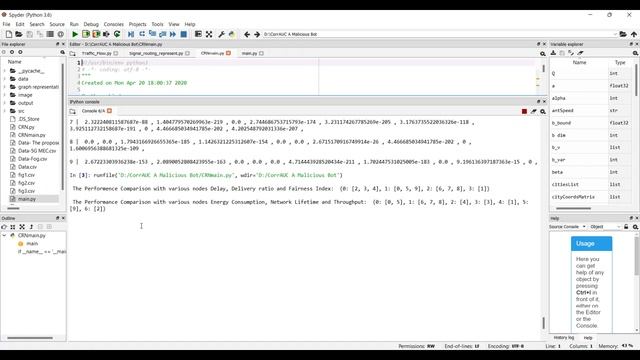Screen dimensions: 640x360
Task: Expand the __pycache__ folder
Action: pyautogui.click(x=5, y=71)
